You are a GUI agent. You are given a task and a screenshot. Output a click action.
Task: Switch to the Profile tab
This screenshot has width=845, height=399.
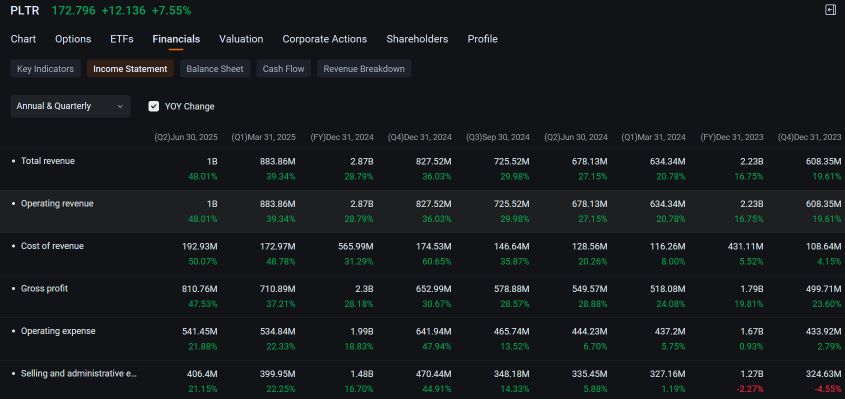[482, 39]
